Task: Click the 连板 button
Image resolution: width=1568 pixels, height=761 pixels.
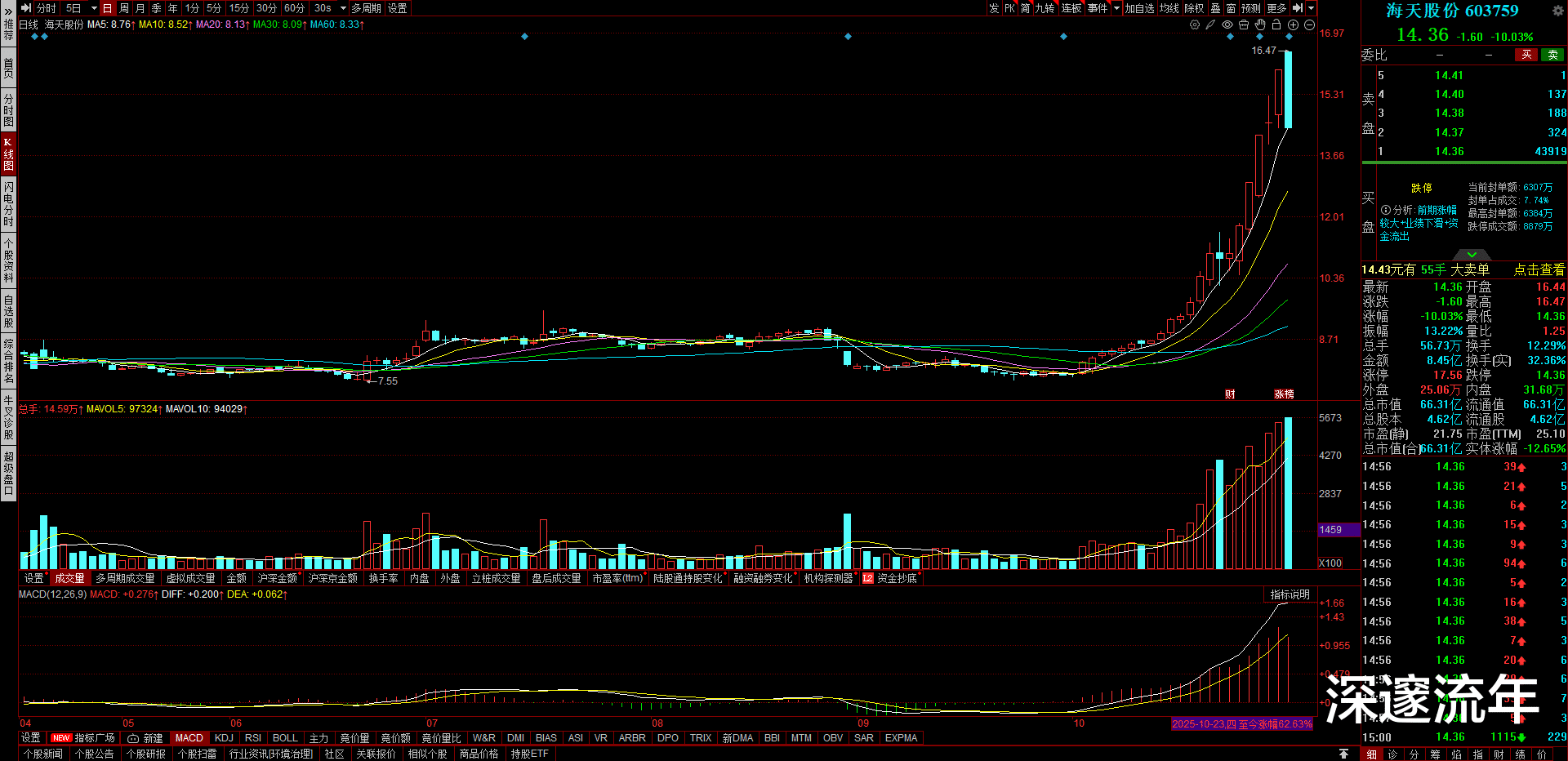Action: click(1071, 8)
